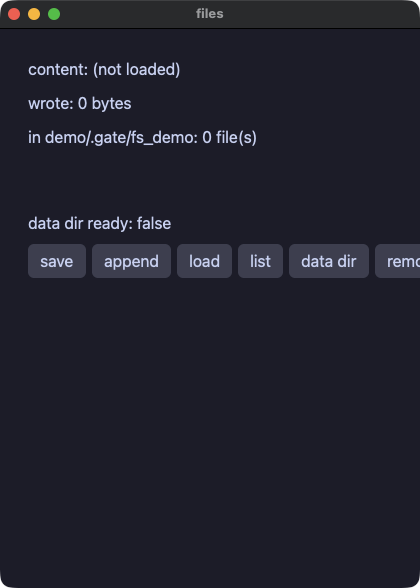
Task: Maximize the window with green button
Action: pos(54,14)
